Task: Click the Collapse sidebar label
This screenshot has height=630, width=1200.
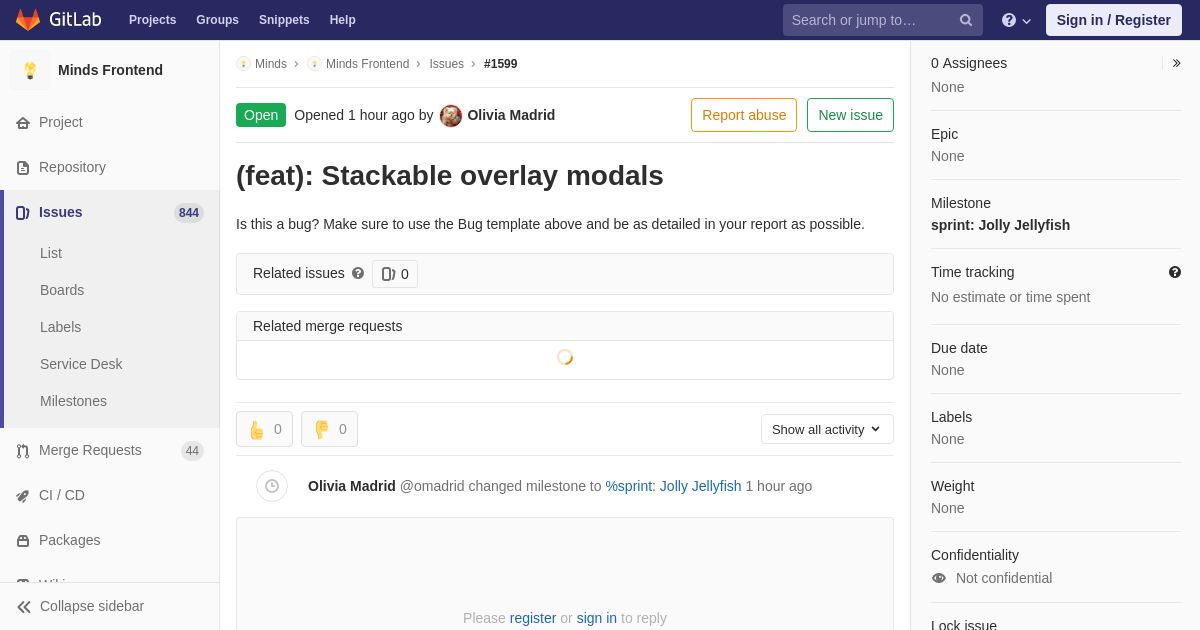Action: 92,606
